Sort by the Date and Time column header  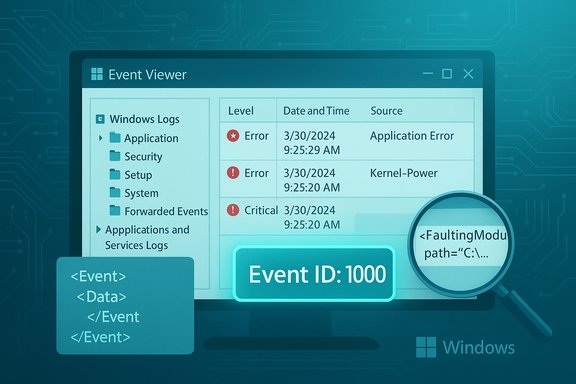pos(316,111)
